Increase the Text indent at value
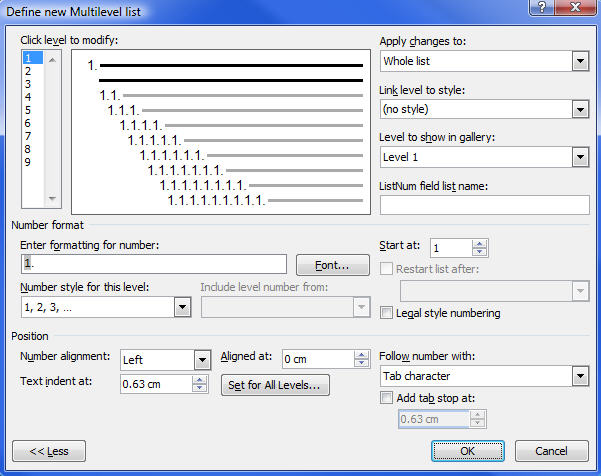601x476 pixels. pyautogui.click(x=199, y=380)
